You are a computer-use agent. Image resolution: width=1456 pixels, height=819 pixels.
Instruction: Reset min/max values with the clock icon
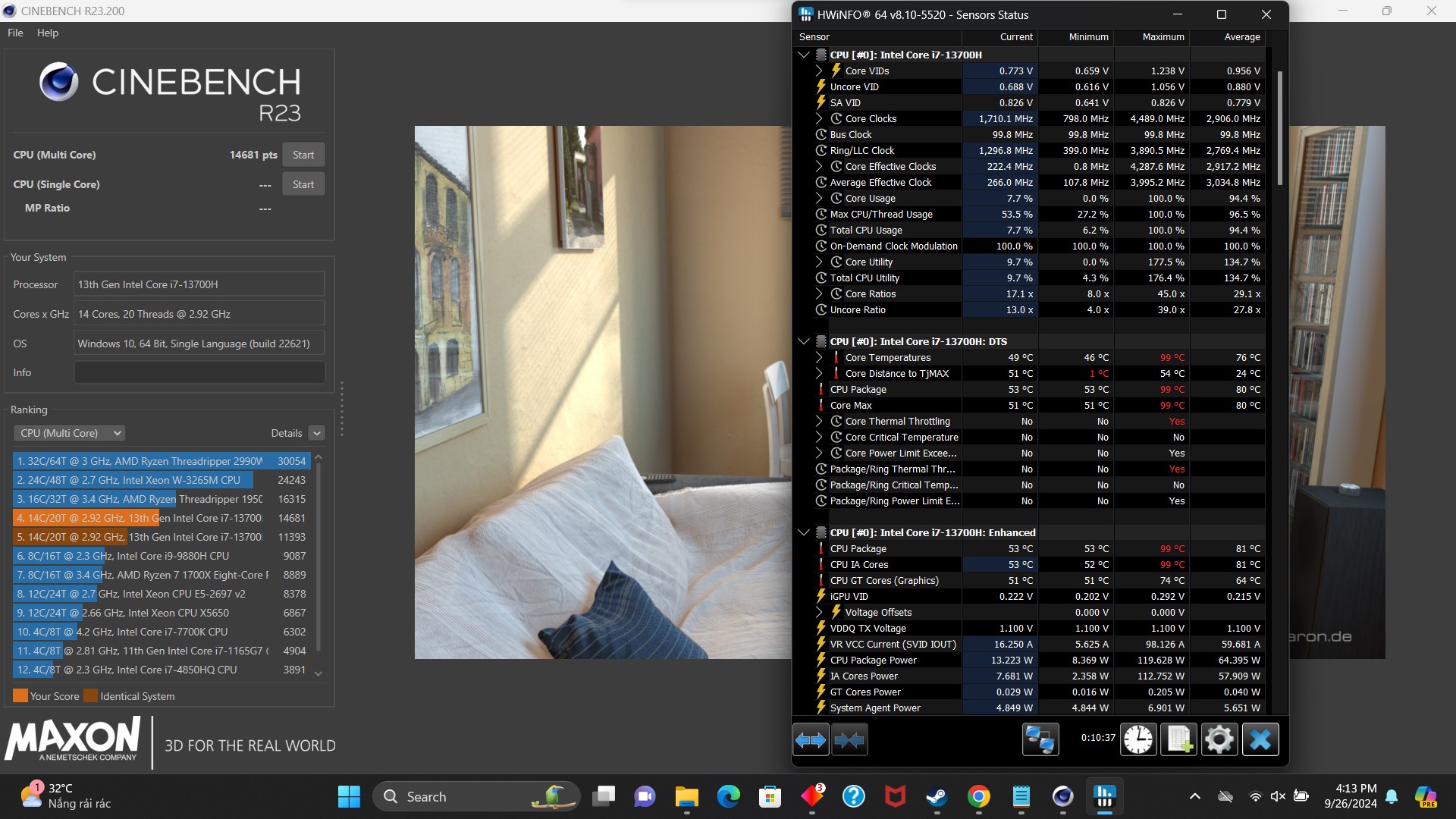pyautogui.click(x=1138, y=739)
